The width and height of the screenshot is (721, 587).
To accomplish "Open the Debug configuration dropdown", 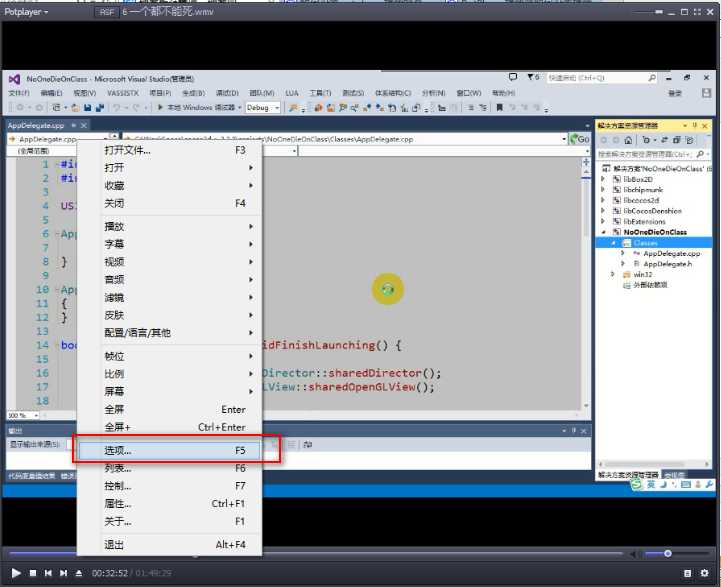I will [x=263, y=108].
